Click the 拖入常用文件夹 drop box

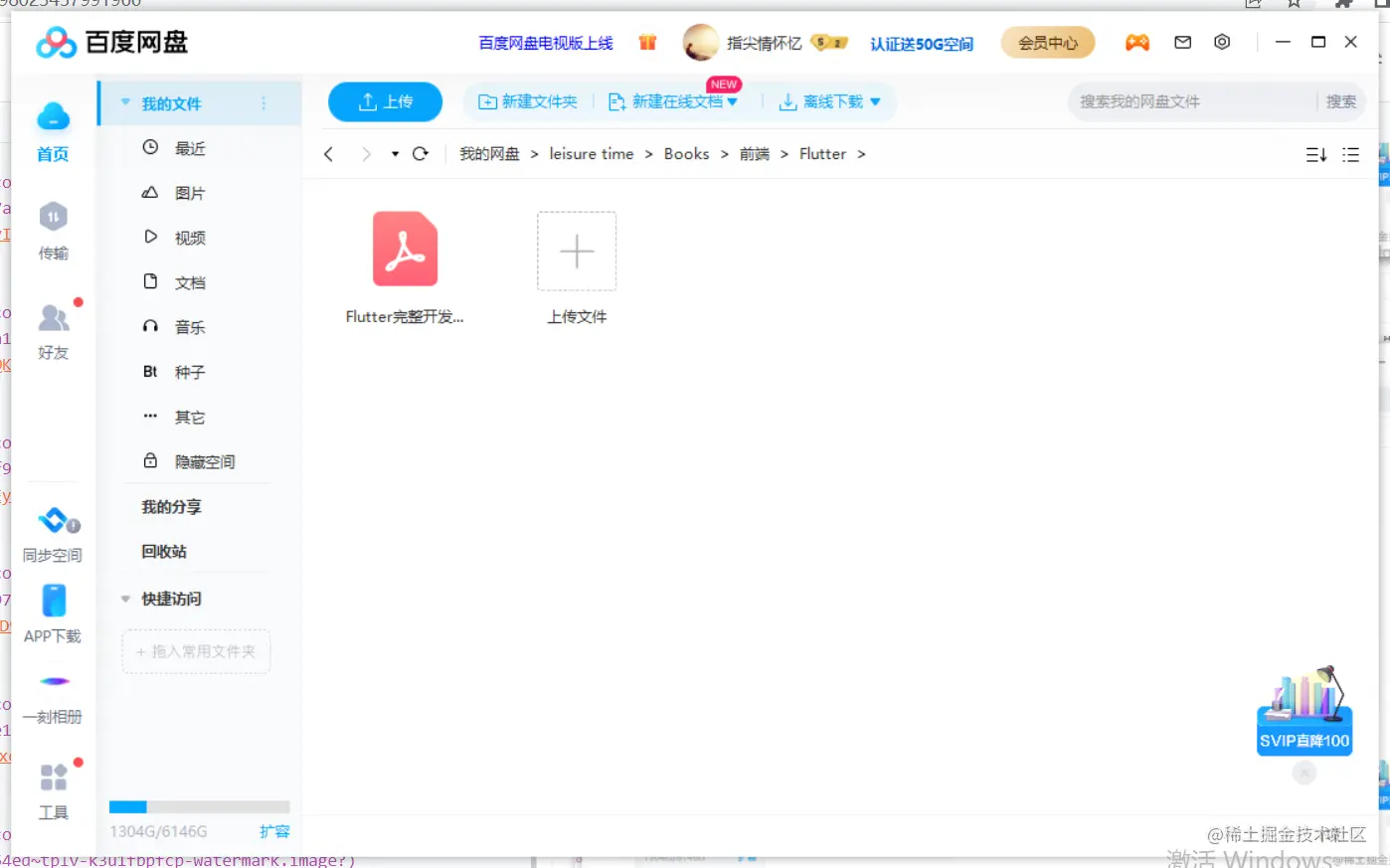[196, 651]
